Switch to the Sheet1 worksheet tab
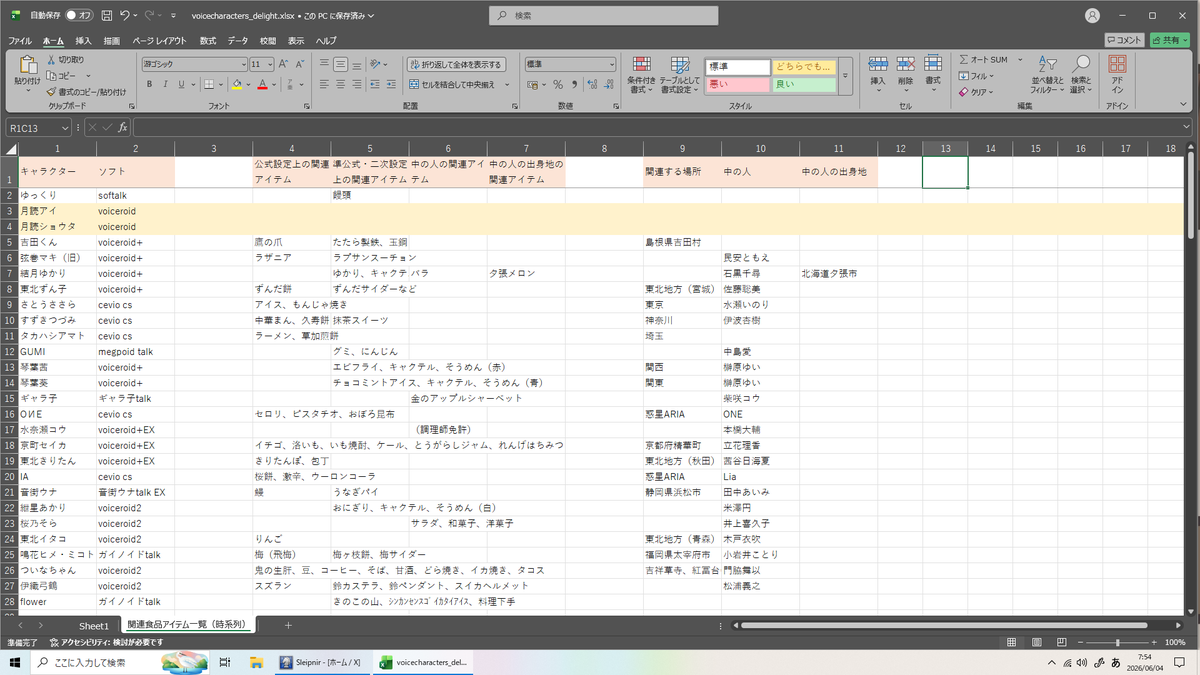This screenshot has width=1200, height=675. point(94,625)
